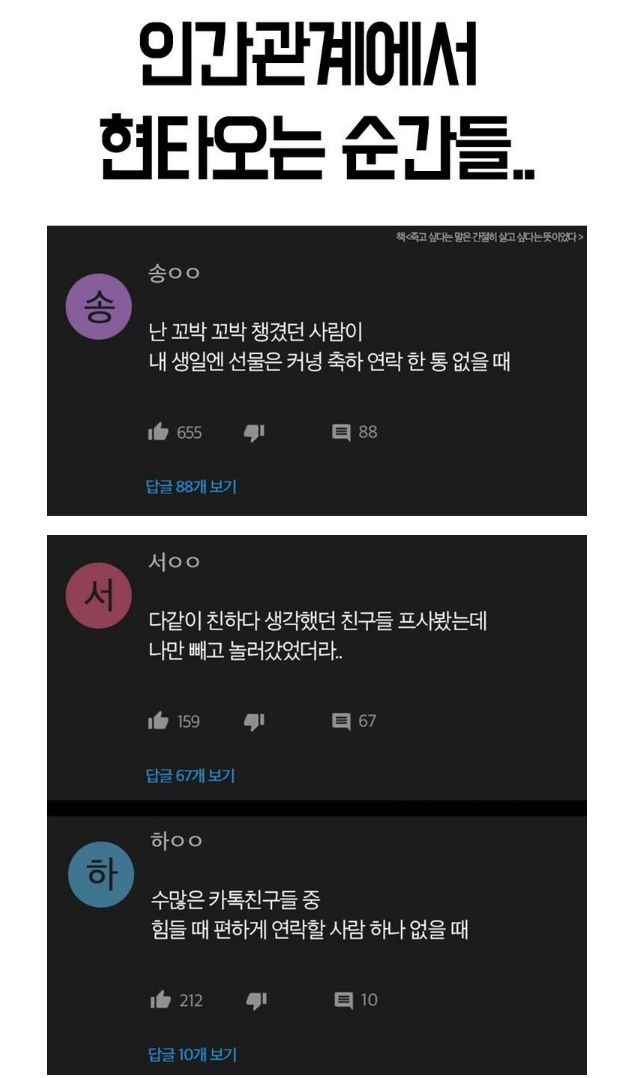Dislike the comment by 하ㅇㅇ
This screenshot has width=638, height=1078.
pos(256,1000)
